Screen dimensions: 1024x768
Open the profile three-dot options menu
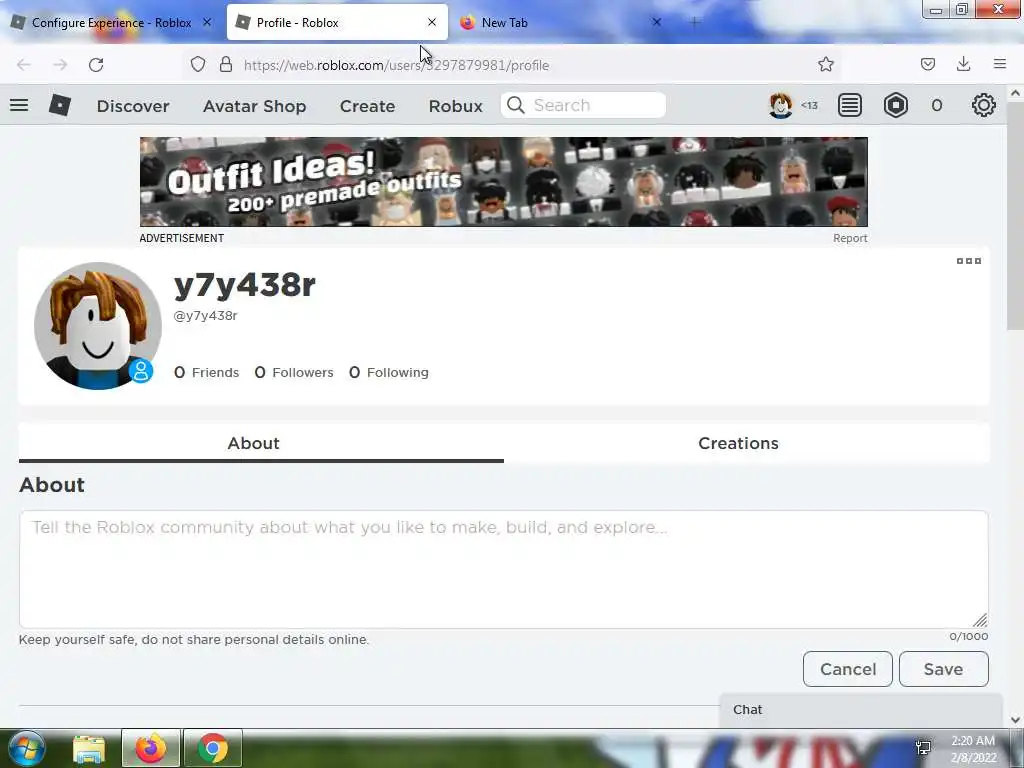[968, 261]
